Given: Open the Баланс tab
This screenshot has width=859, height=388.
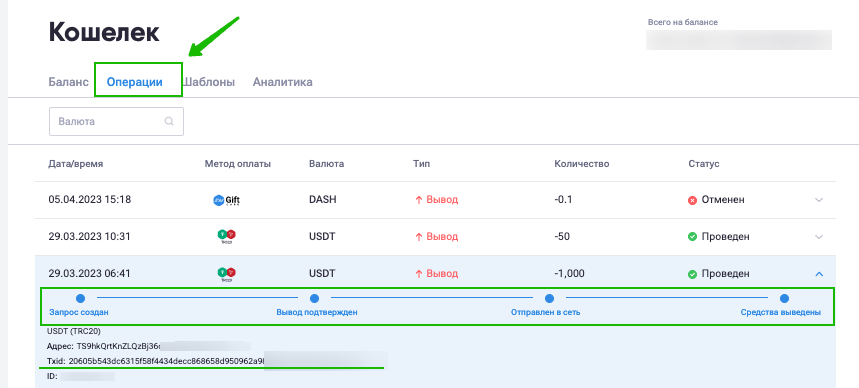Looking at the screenshot, I should pyautogui.click(x=68, y=82).
